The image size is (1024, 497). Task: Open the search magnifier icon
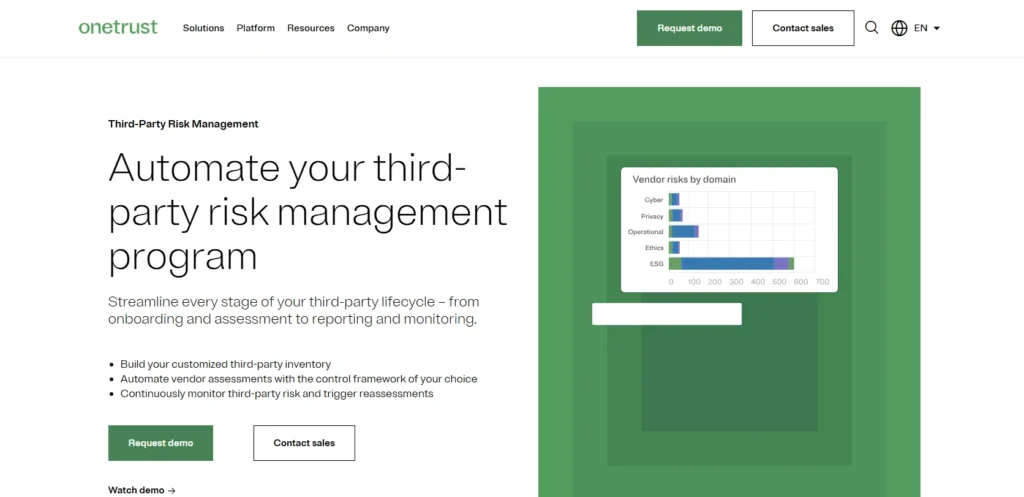pos(871,28)
